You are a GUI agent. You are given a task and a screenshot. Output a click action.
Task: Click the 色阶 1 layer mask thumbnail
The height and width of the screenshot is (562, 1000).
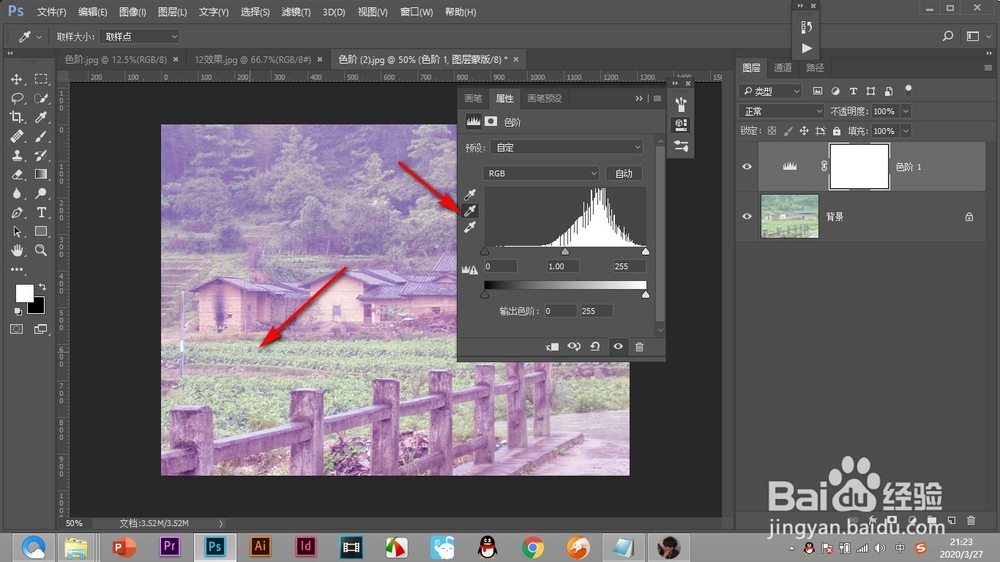tap(859, 166)
